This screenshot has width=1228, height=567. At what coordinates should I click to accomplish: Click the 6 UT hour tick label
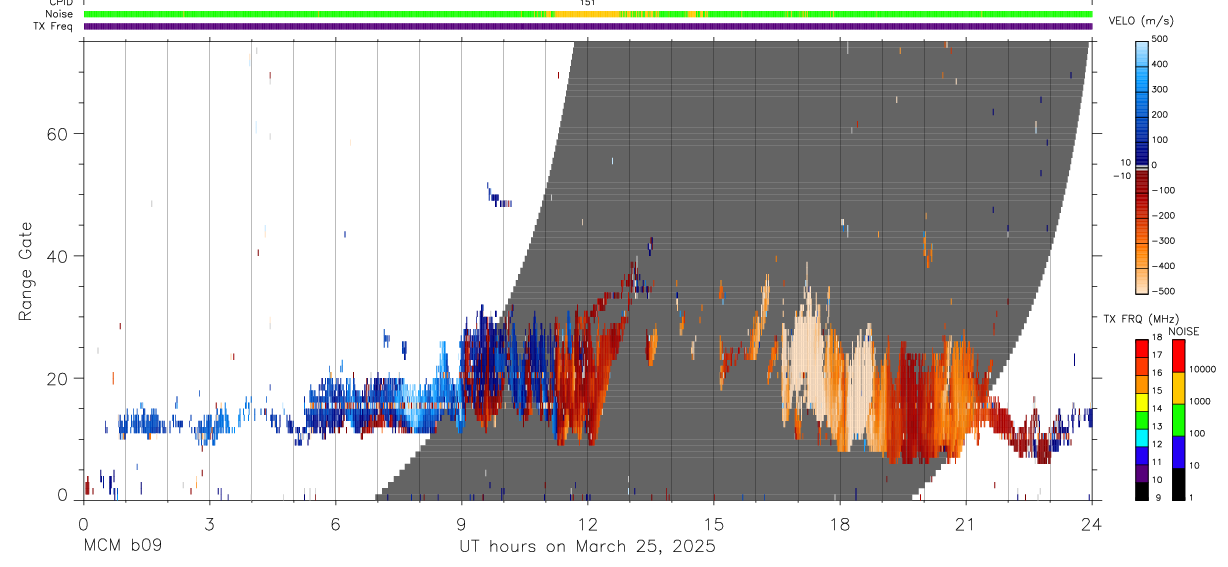click(335, 524)
